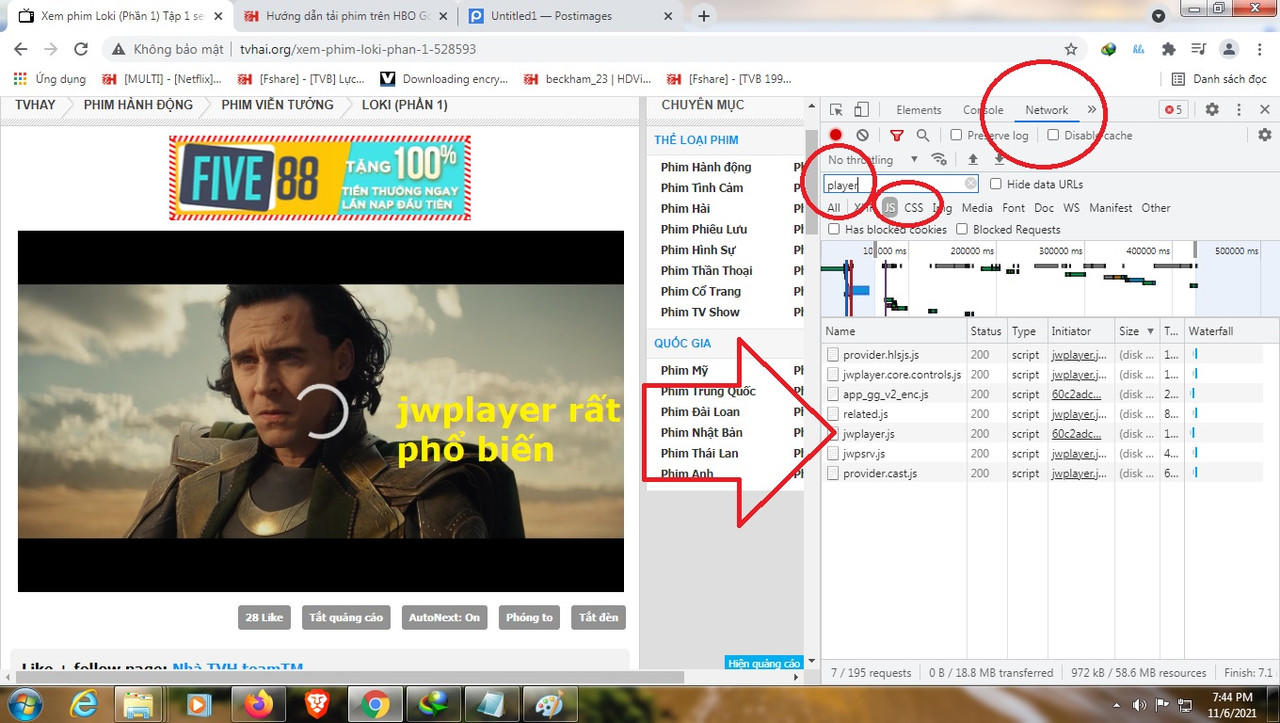Viewport: 1280px width, 723px height.
Task: Click the hls extension icon
Action: click(x=1138, y=49)
